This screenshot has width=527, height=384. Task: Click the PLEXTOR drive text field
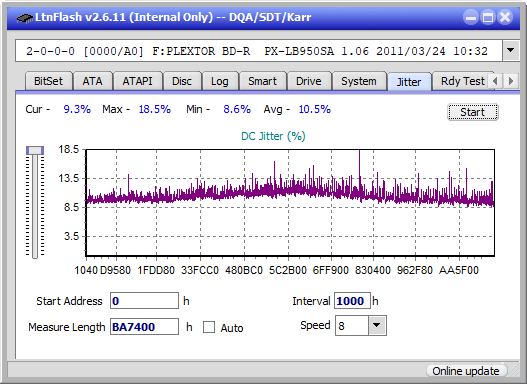pos(259,51)
